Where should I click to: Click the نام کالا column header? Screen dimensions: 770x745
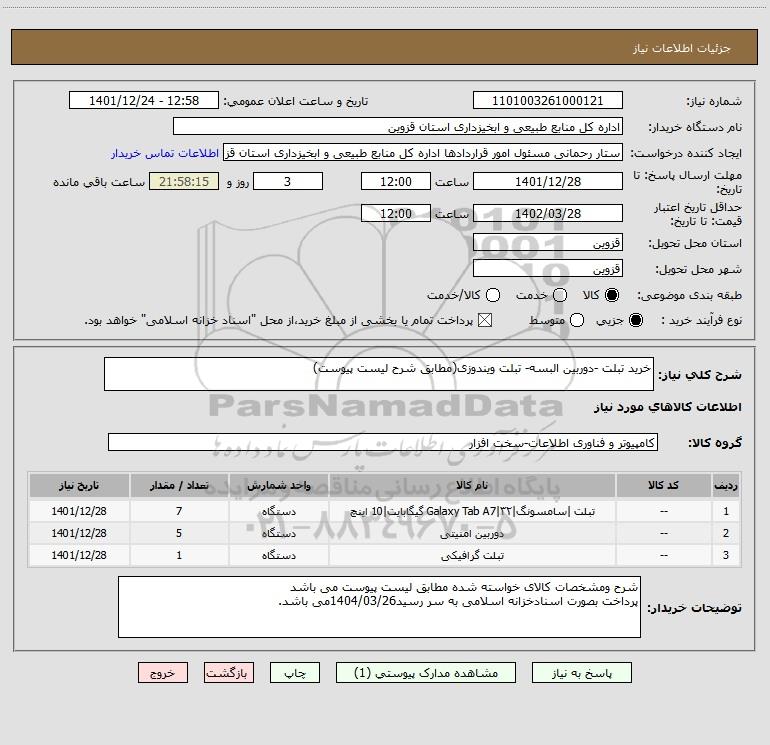pyautogui.click(x=472, y=486)
